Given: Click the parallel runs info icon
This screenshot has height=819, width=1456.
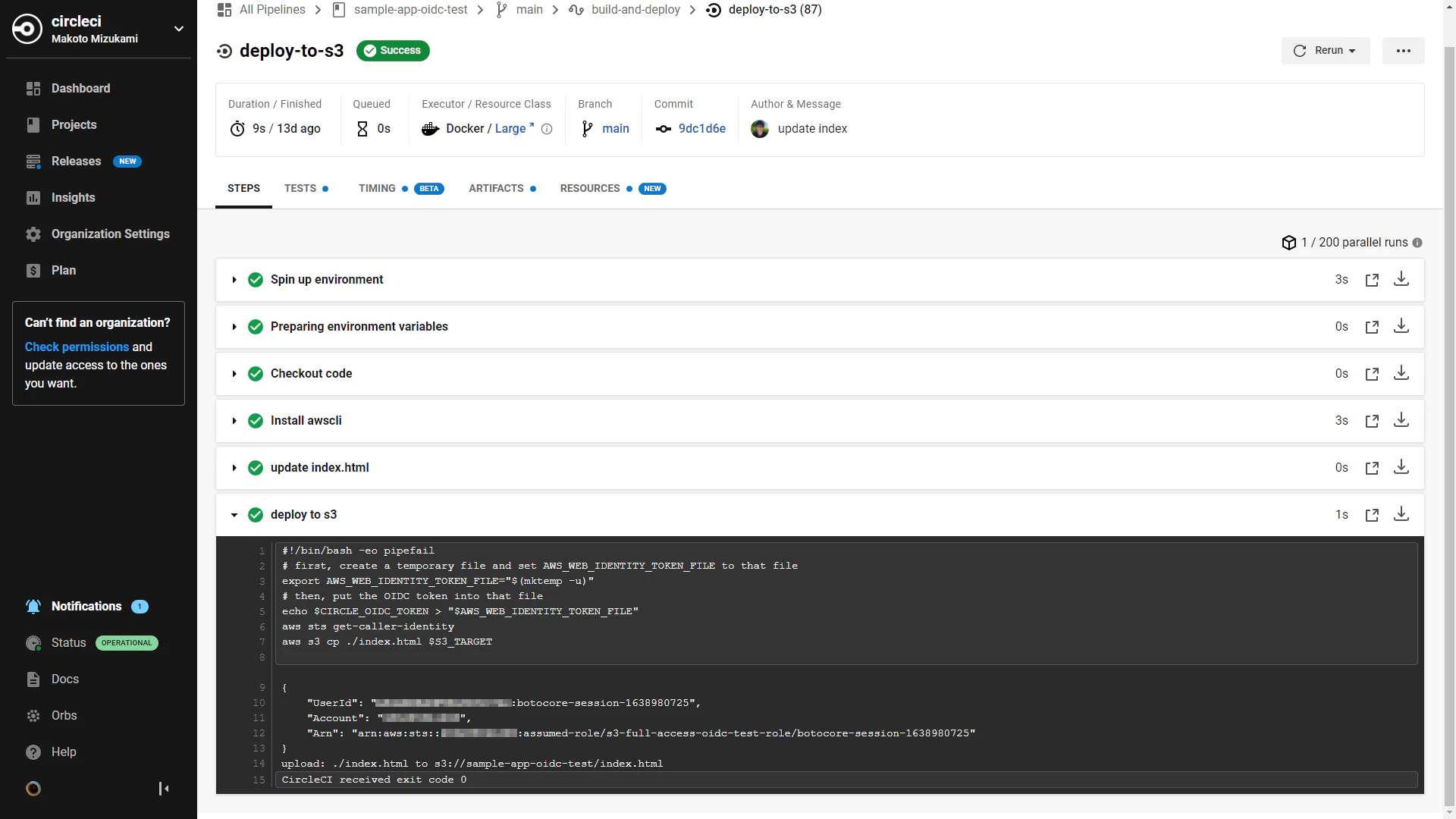Looking at the screenshot, I should pos(1417,243).
